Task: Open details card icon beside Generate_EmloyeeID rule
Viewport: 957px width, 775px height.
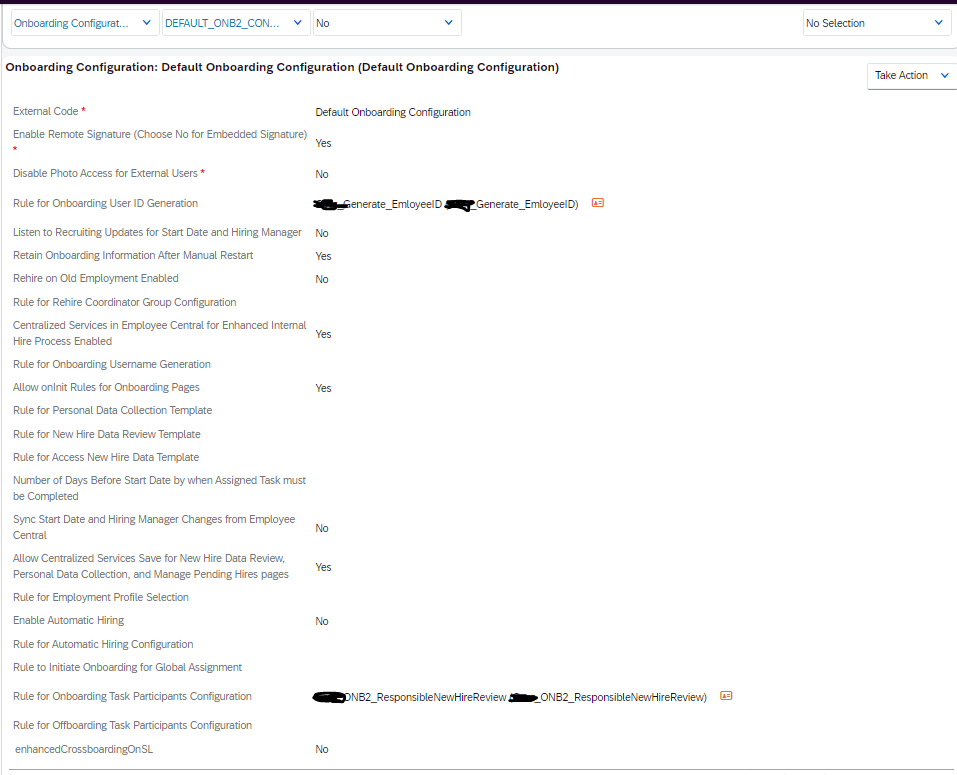Action: pos(598,203)
